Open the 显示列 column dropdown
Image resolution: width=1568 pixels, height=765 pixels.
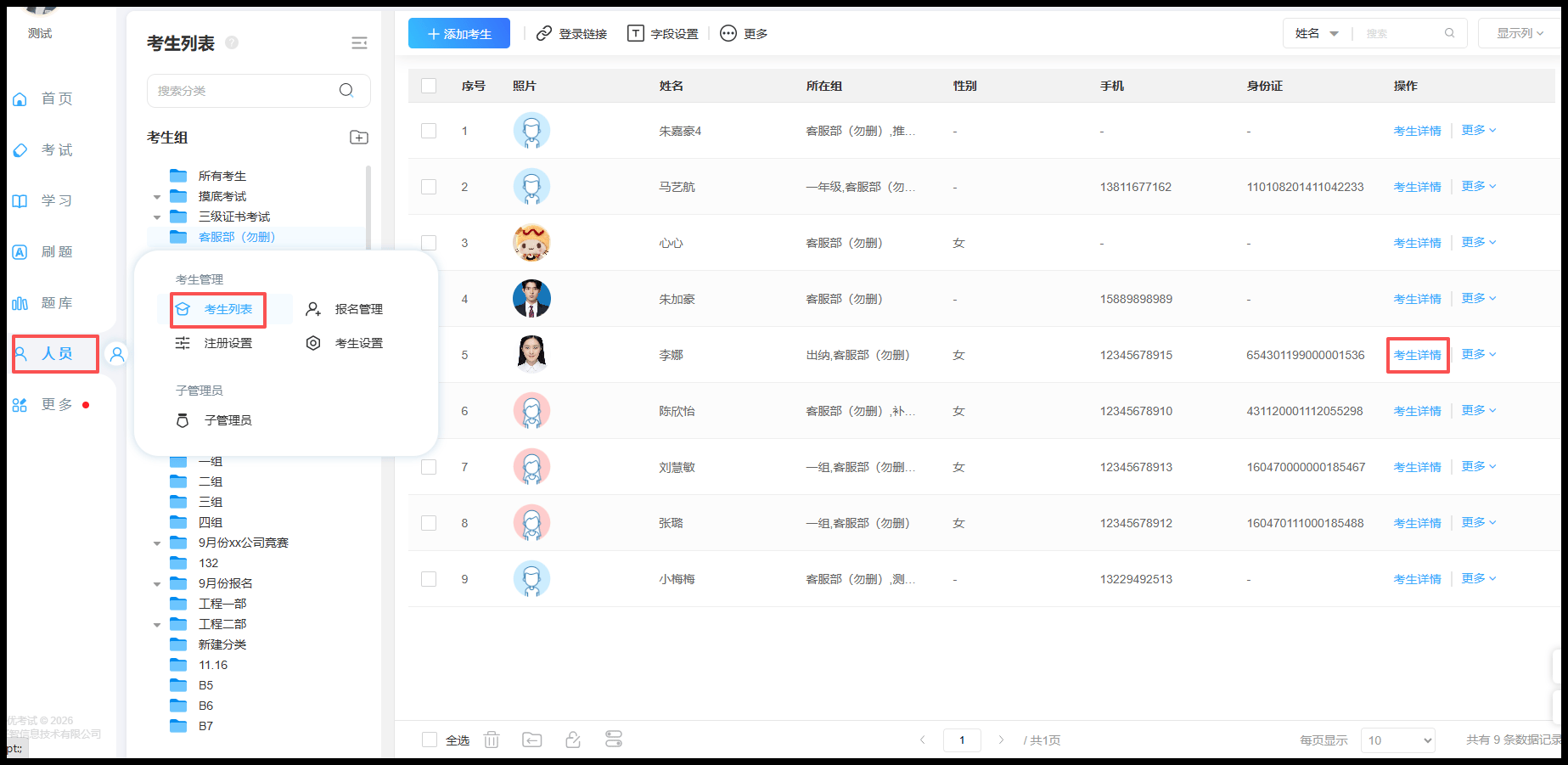1520,33
